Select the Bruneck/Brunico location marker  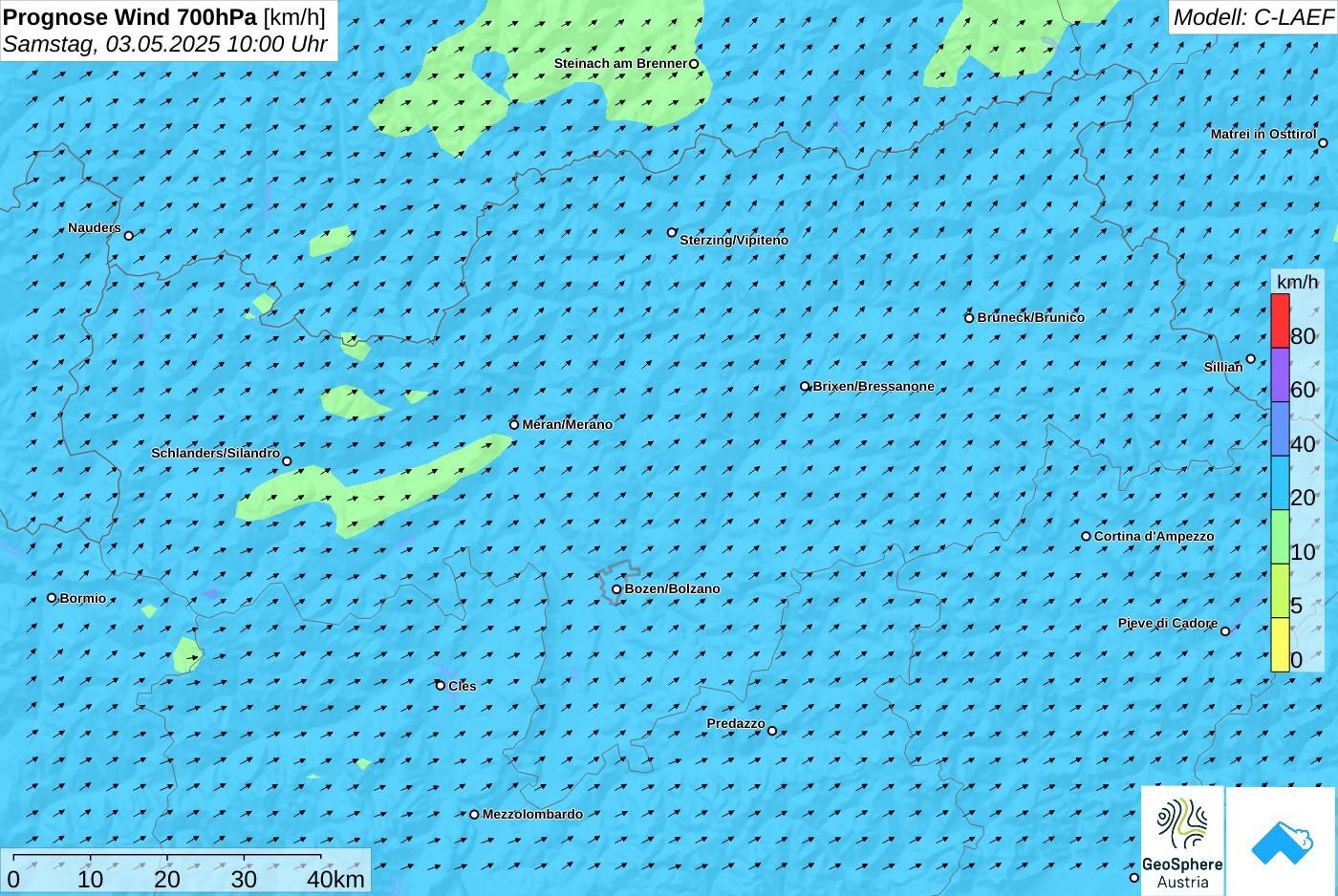(x=969, y=318)
